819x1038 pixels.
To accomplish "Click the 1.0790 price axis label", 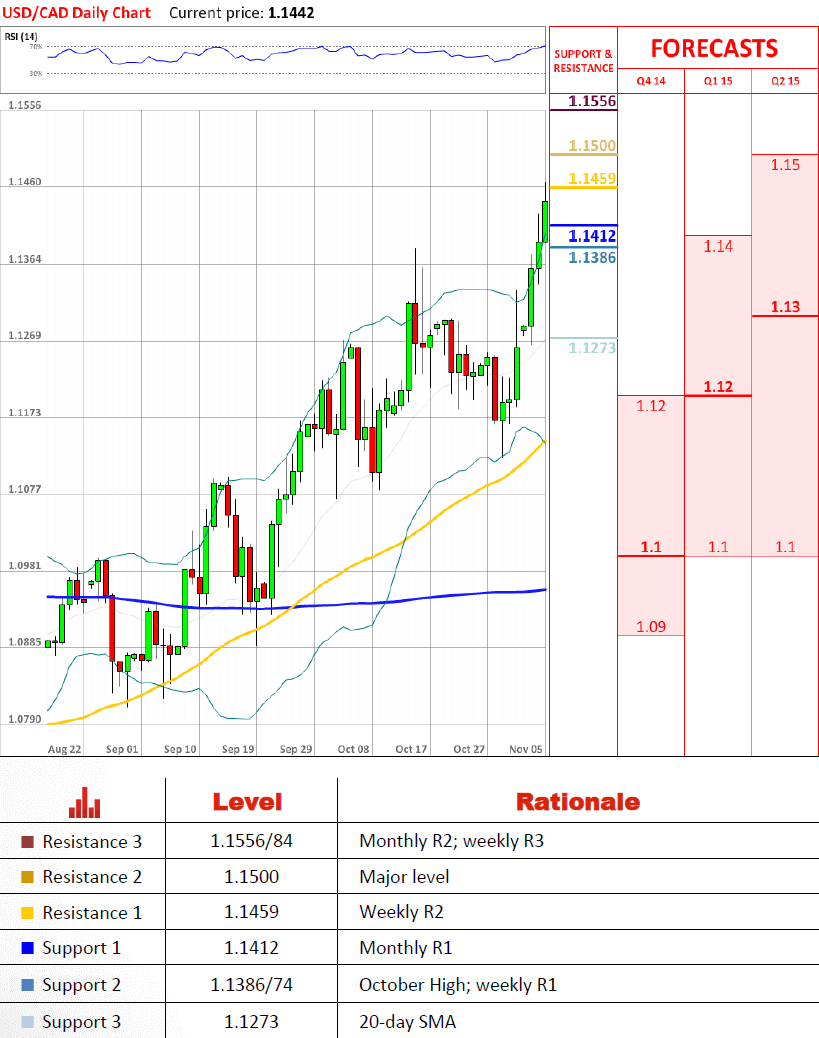I will pos(24,720).
